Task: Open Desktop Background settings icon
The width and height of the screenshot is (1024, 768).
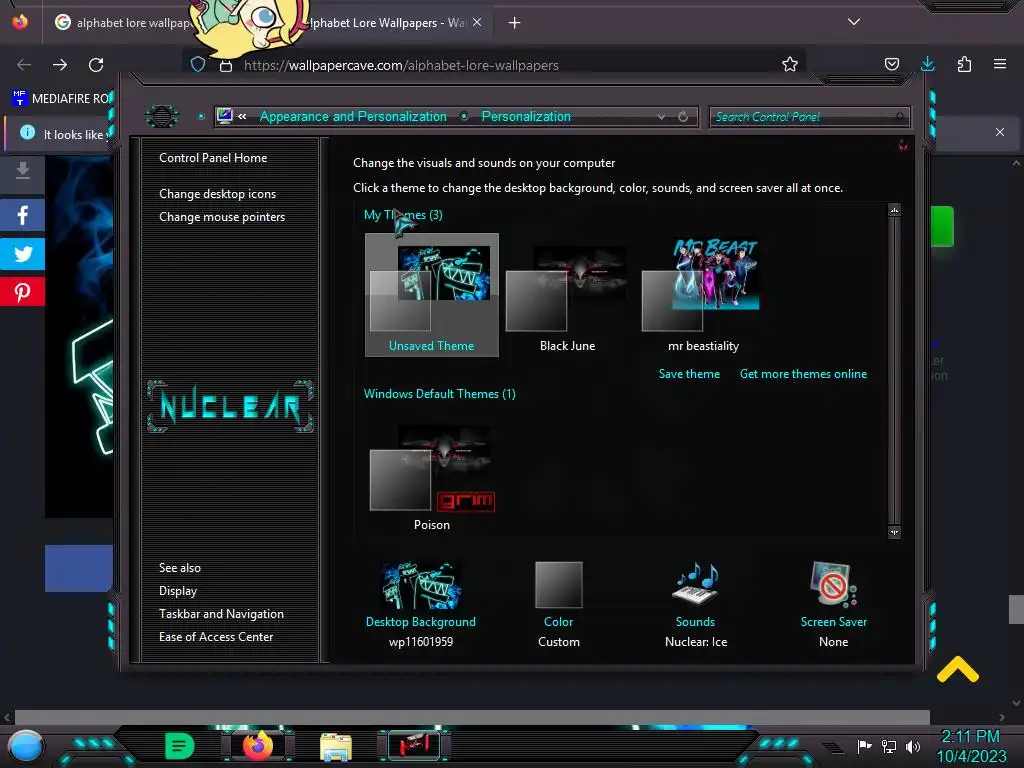Action: click(x=421, y=586)
